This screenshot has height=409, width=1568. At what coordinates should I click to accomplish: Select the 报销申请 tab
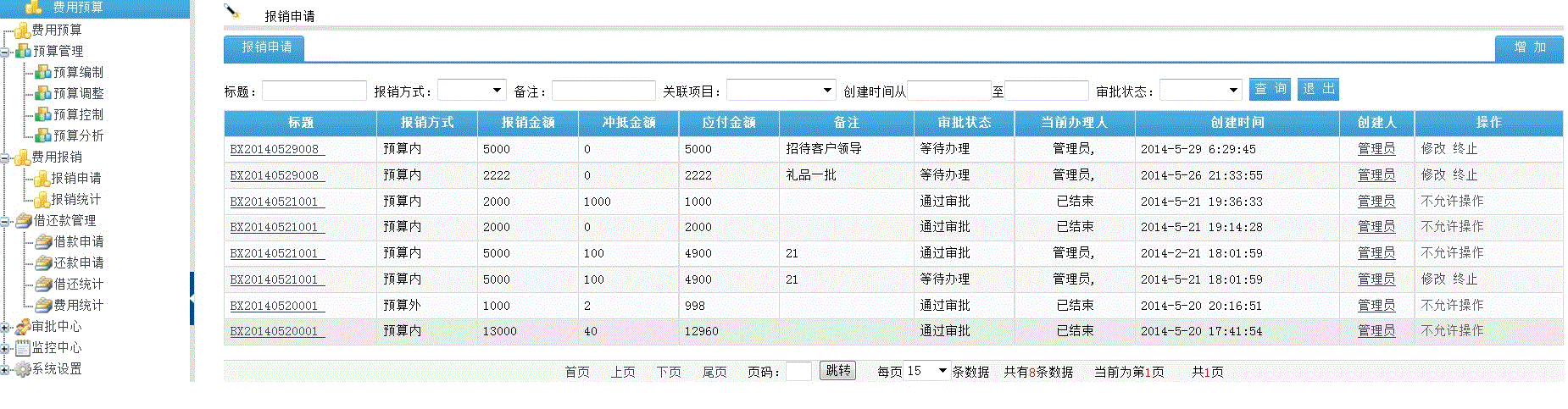266,47
